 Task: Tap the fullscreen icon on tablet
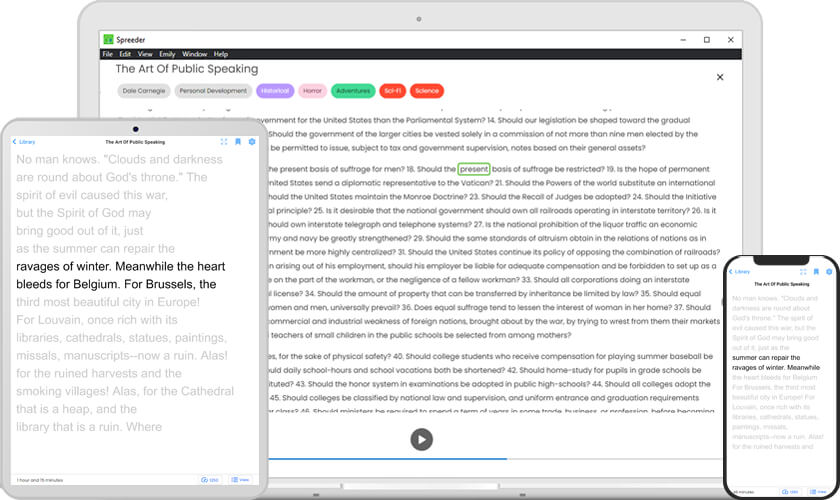click(x=224, y=142)
